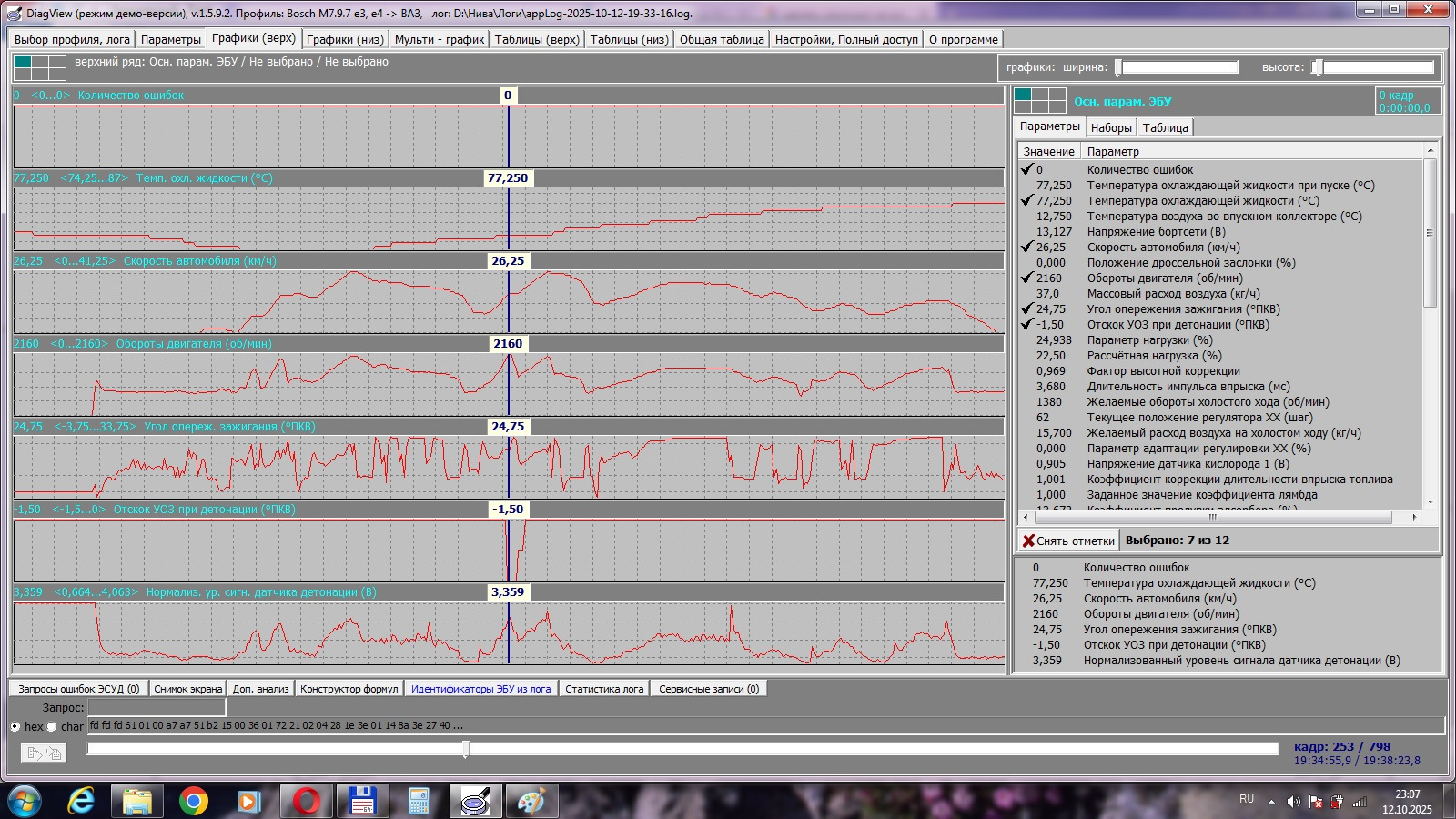Click the Запрос input field
The image size is (1456, 819).
[157, 707]
